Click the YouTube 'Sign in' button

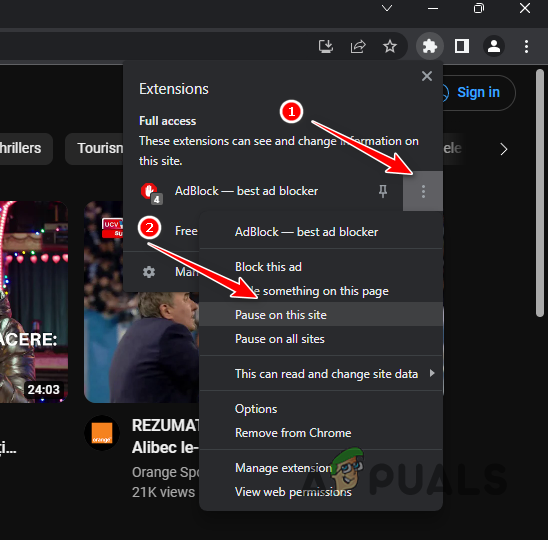point(478,93)
